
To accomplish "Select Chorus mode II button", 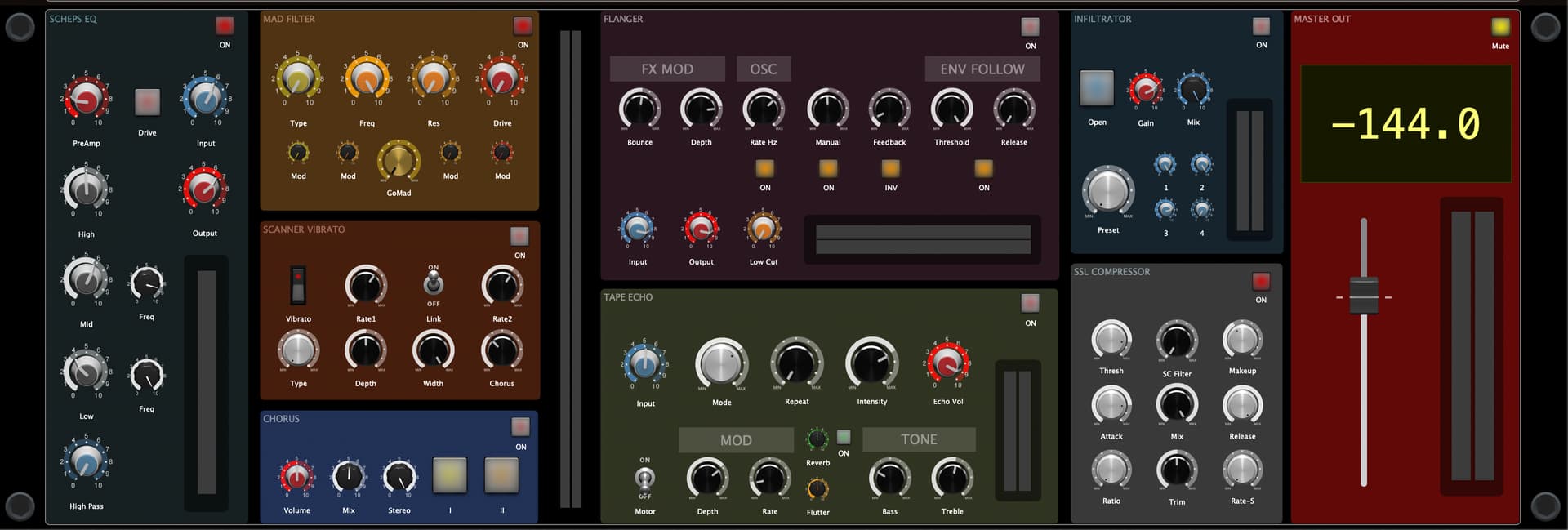I will point(501,475).
